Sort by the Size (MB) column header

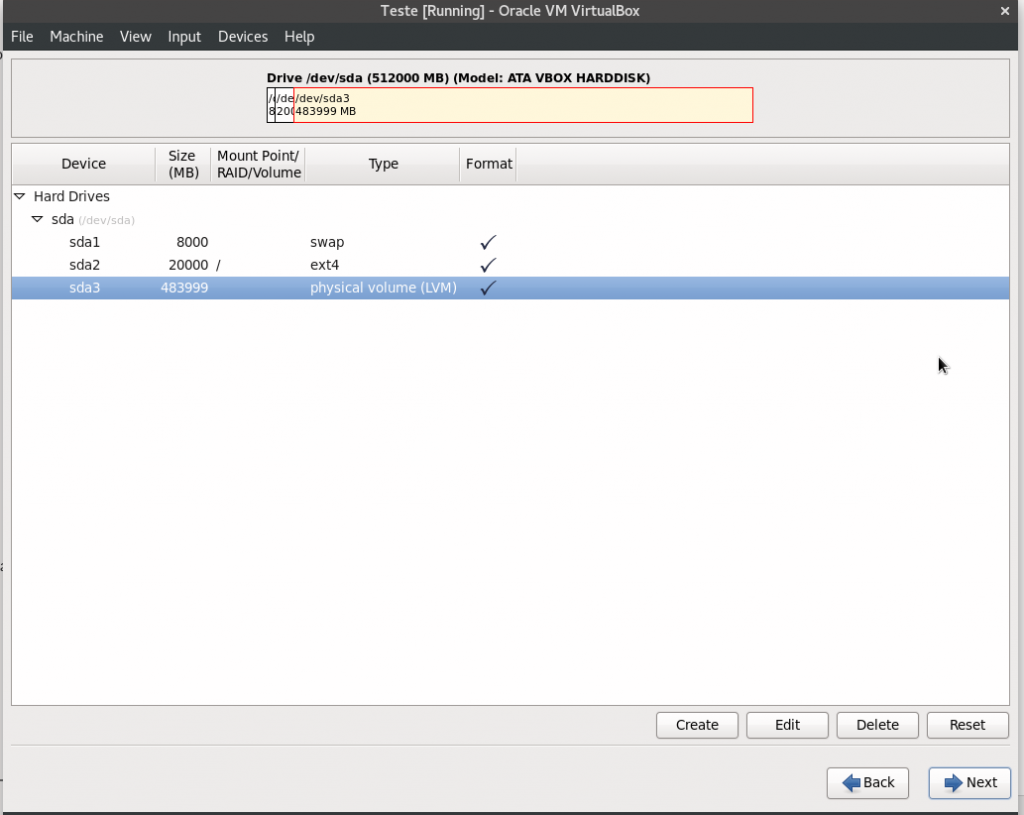tap(182, 164)
